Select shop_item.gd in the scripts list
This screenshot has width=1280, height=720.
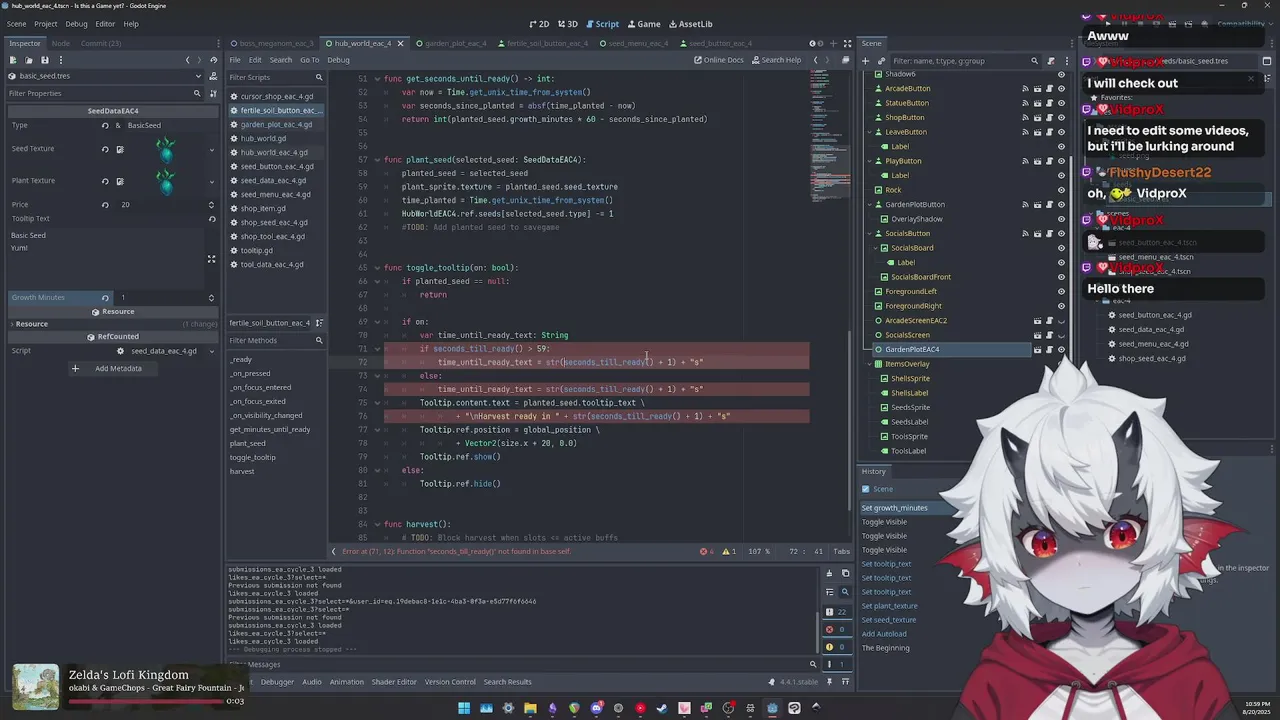[263, 208]
